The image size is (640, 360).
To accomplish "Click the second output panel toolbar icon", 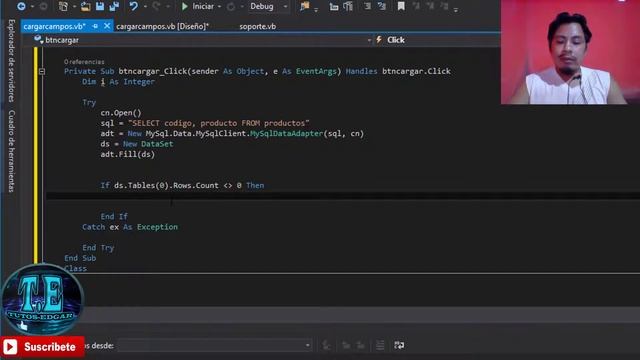I will click(346, 345).
